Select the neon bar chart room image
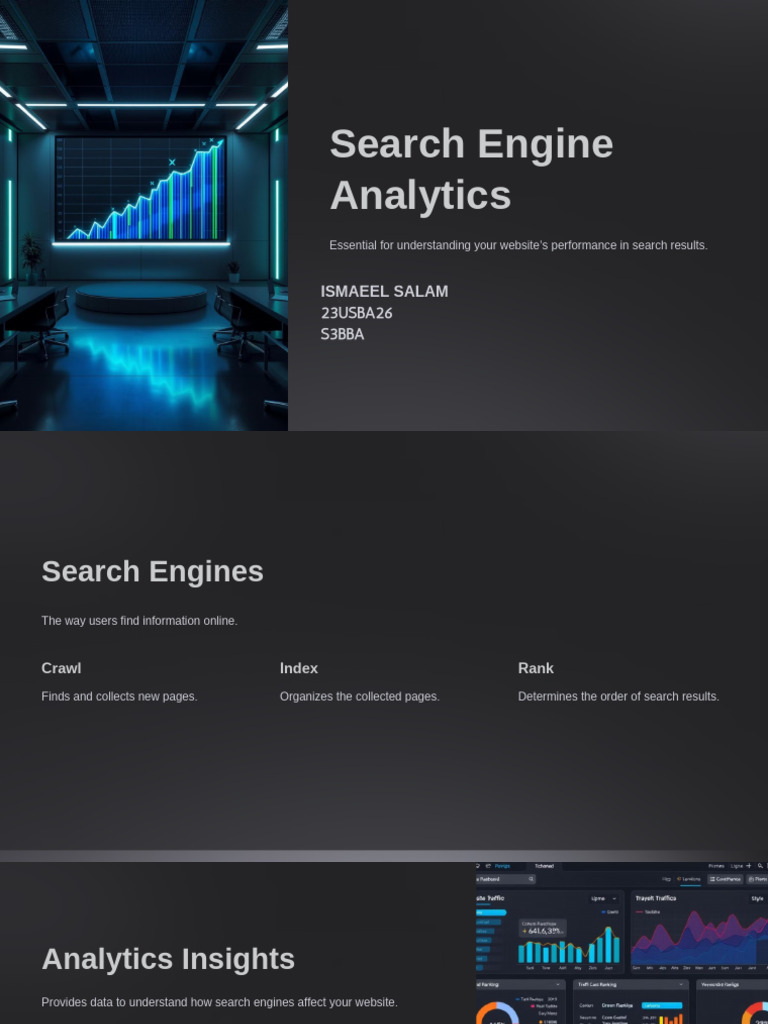 point(144,216)
